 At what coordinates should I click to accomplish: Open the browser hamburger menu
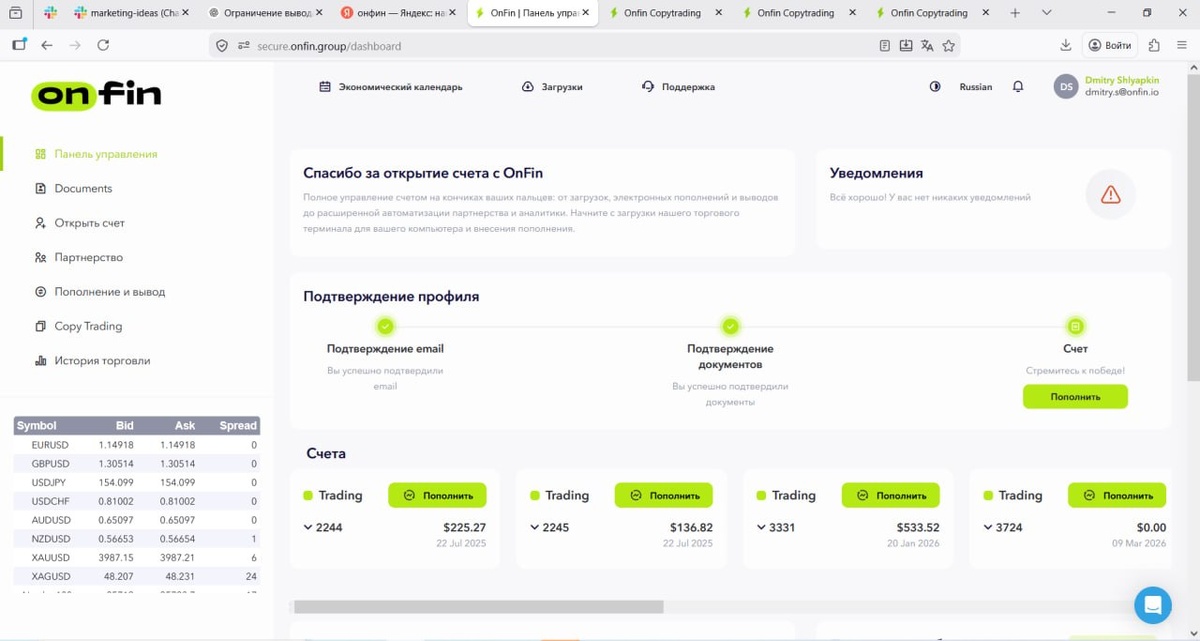click(1182, 45)
